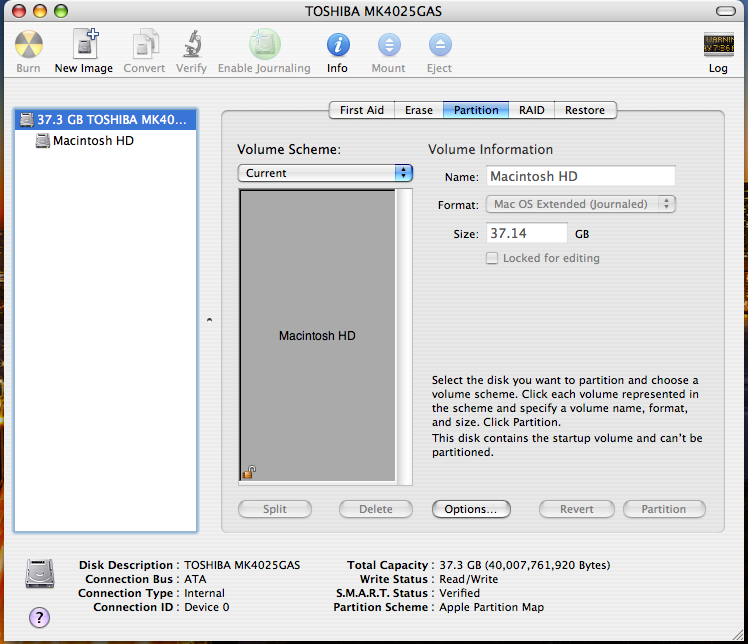Open partition Options... dialog
This screenshot has width=748, height=644.
(471, 509)
